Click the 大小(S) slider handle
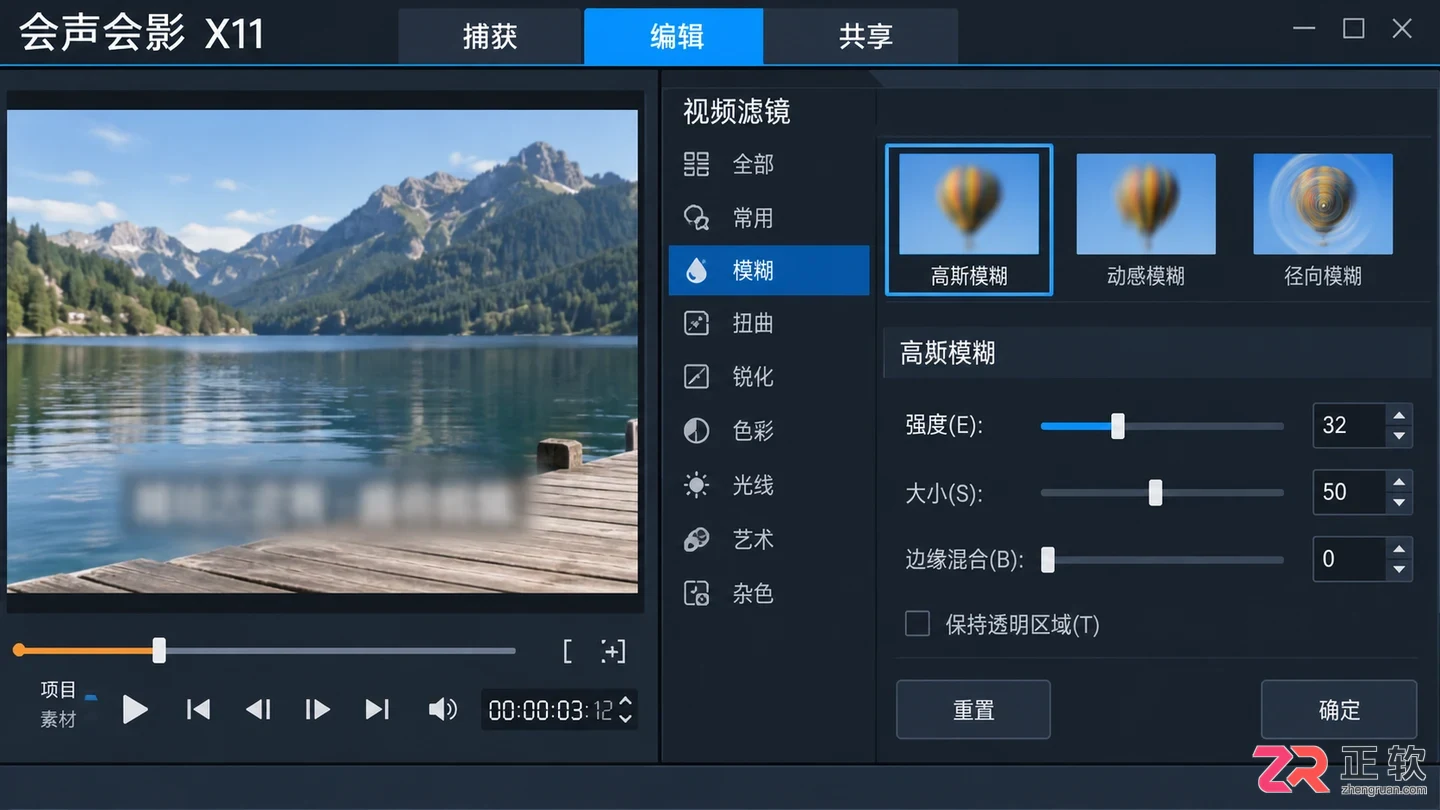 [x=1155, y=493]
